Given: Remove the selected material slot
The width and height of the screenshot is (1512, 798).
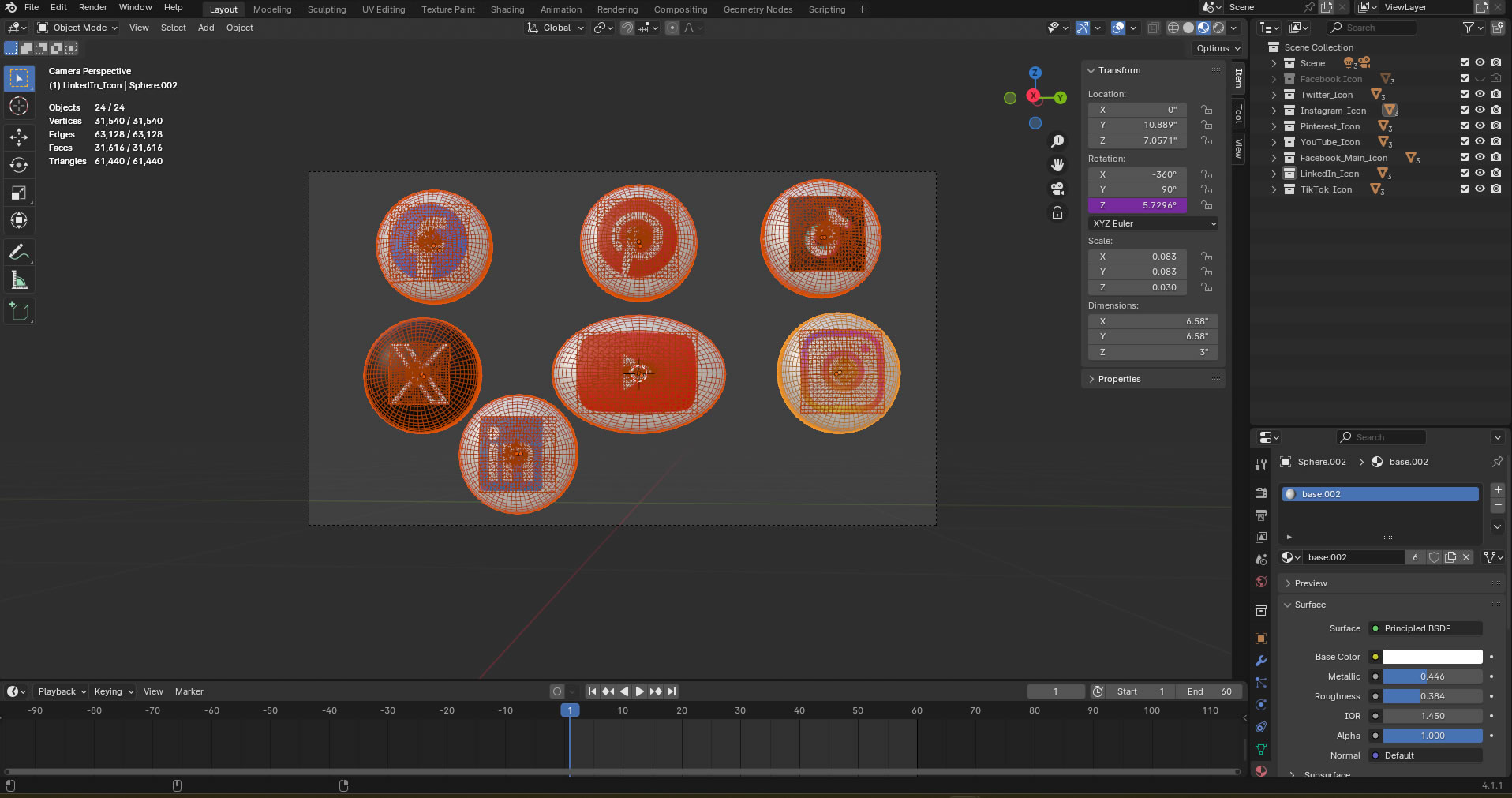Looking at the screenshot, I should pos(1498,505).
